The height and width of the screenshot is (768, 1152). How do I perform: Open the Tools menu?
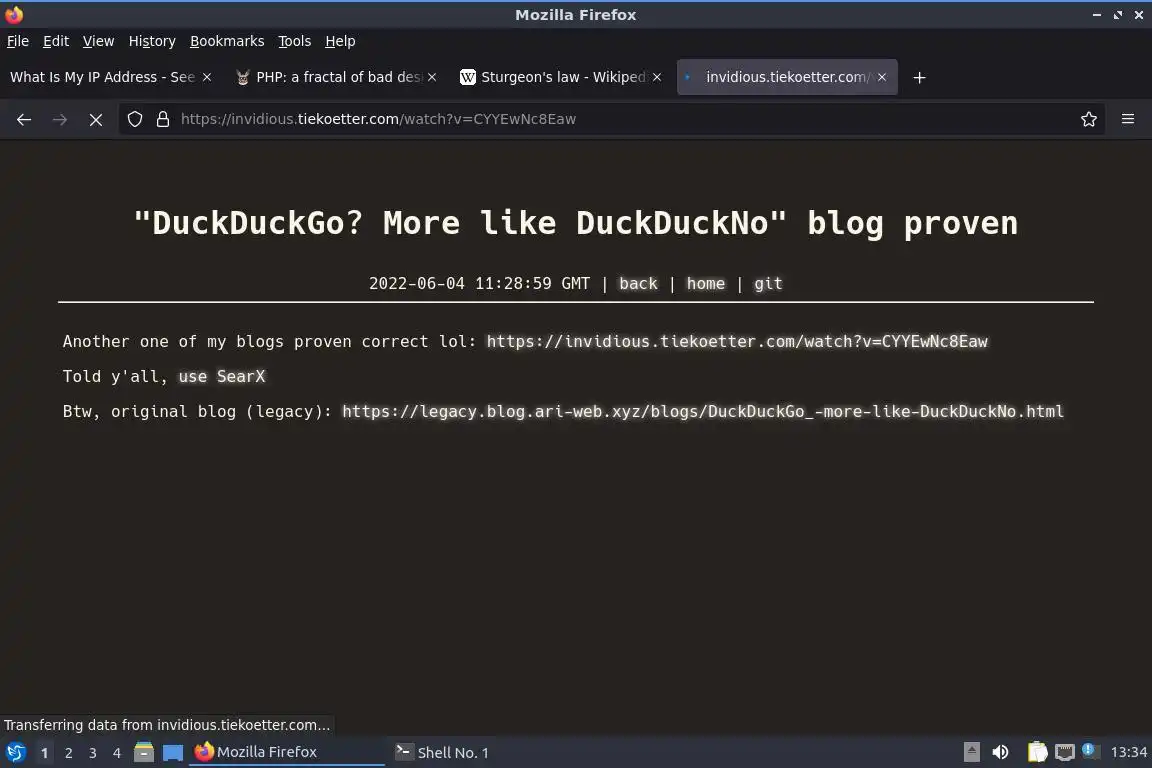[295, 41]
